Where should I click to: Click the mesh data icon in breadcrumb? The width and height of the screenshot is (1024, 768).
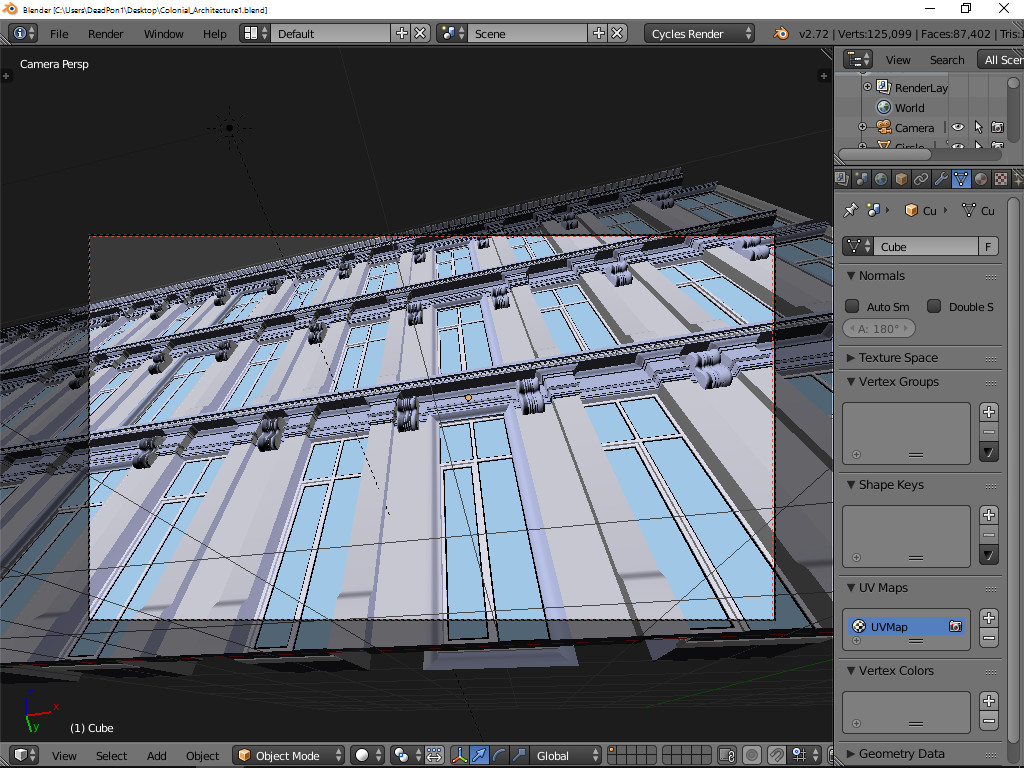(969, 210)
